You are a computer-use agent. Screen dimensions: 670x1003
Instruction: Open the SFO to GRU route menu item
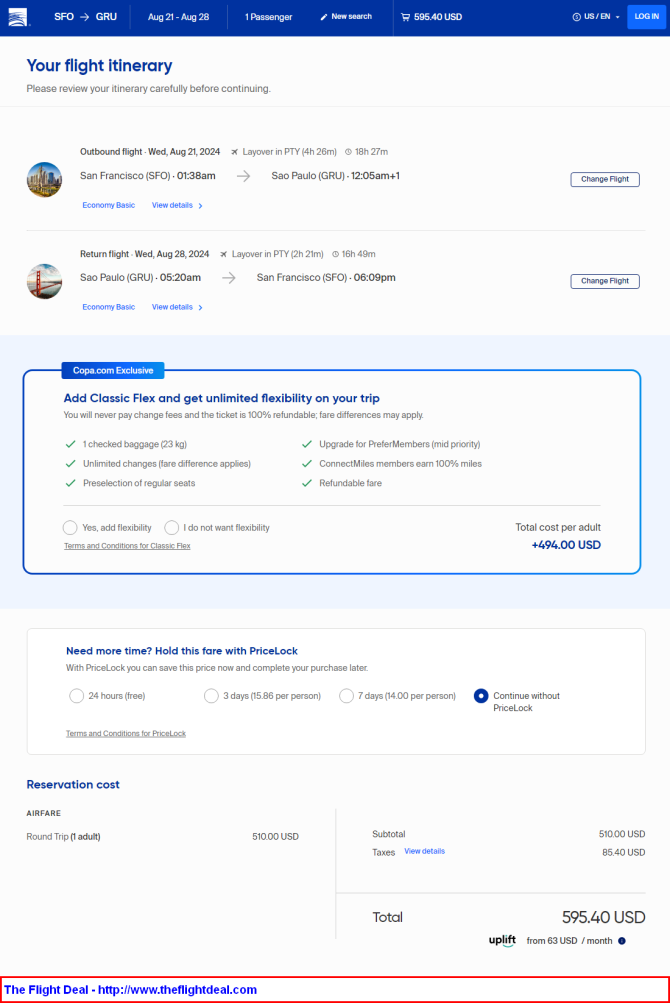coord(86,17)
